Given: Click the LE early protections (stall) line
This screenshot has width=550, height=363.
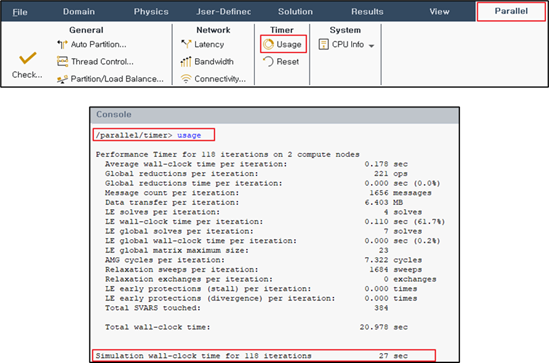Looking at the screenshot, I should 261,289.
